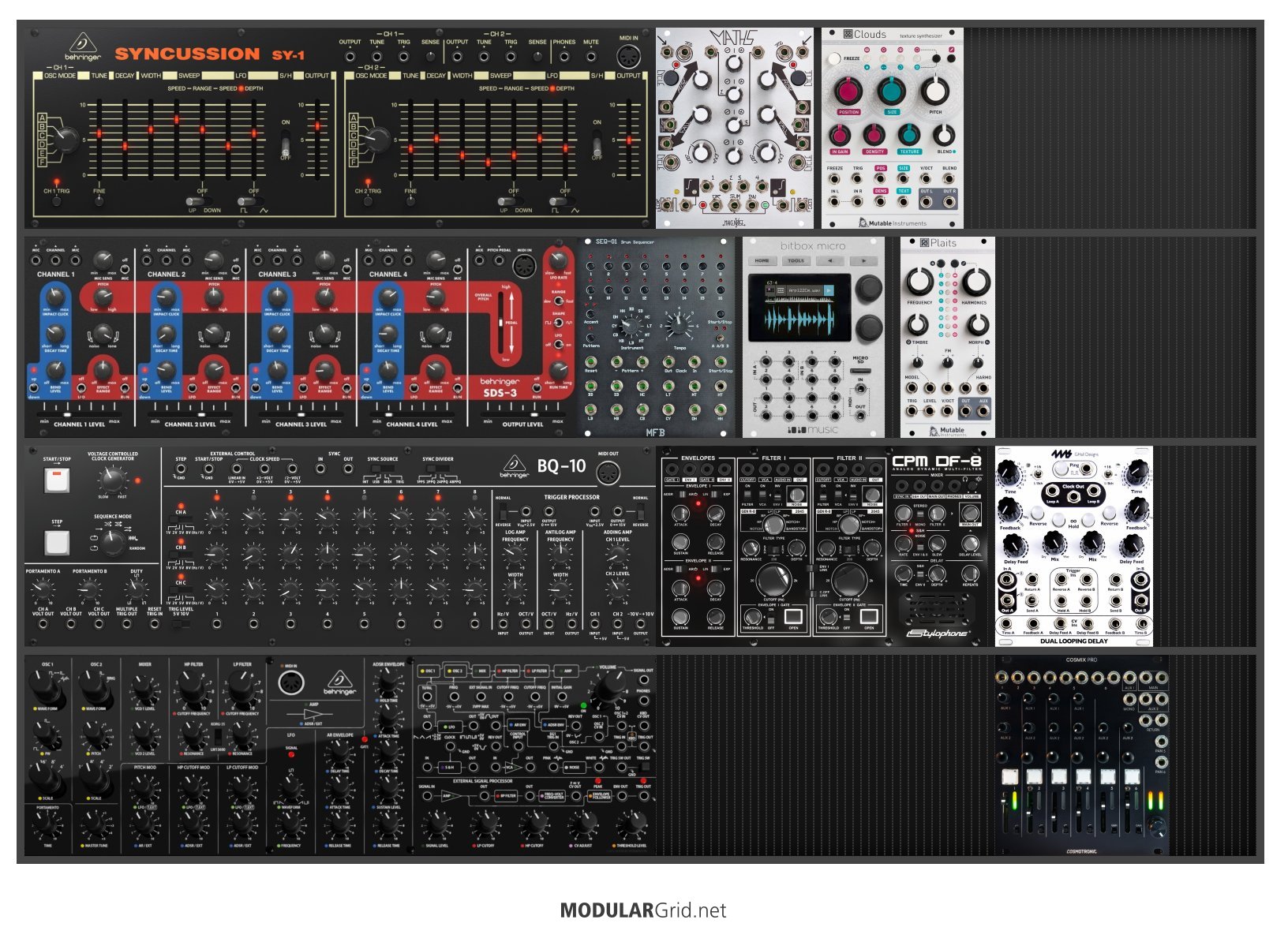This screenshot has width=1288, height=927.
Task: Click the TOOLS button on bitbox micro
Action: [x=796, y=260]
